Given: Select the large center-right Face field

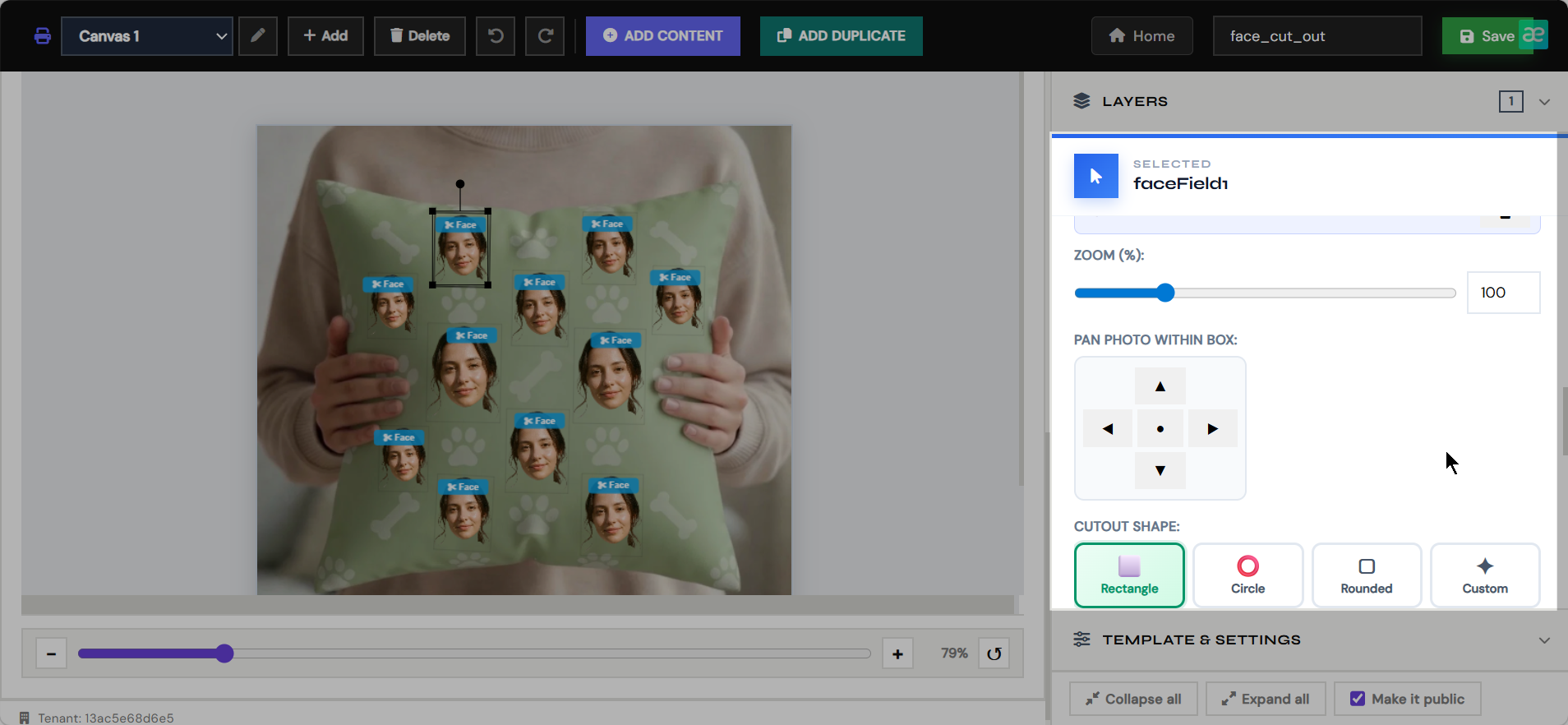Looking at the screenshot, I should (610, 375).
